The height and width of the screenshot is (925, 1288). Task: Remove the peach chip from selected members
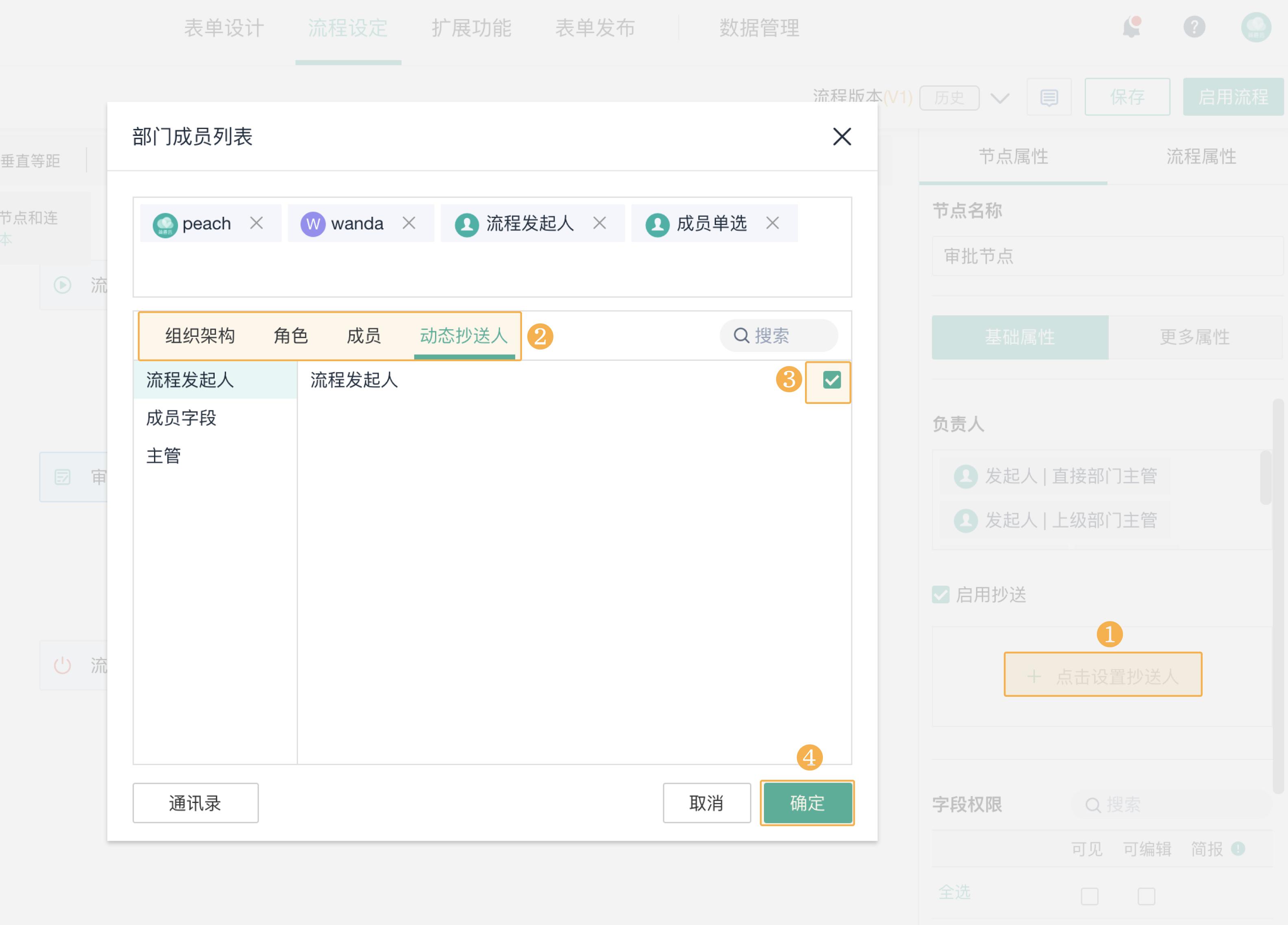click(x=257, y=223)
